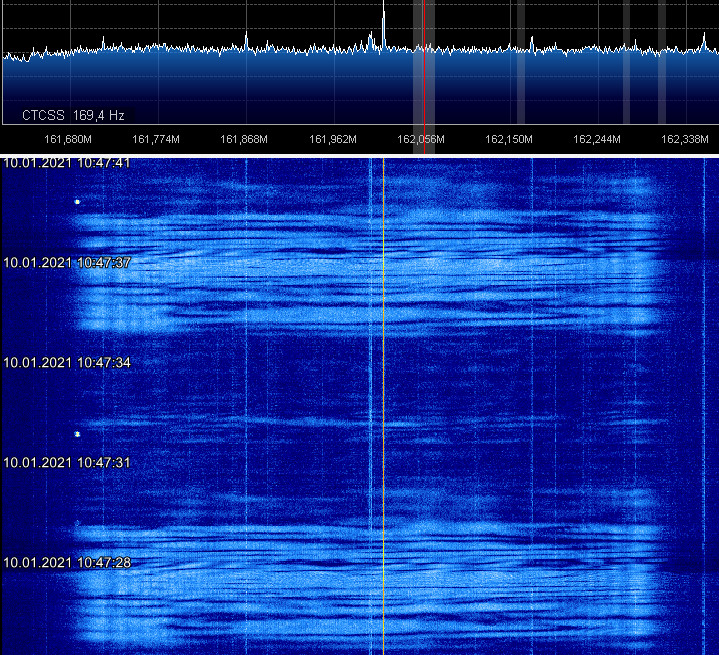Click the 162,244M frequency label
Viewport: 719px width, 655px height.
(597, 139)
